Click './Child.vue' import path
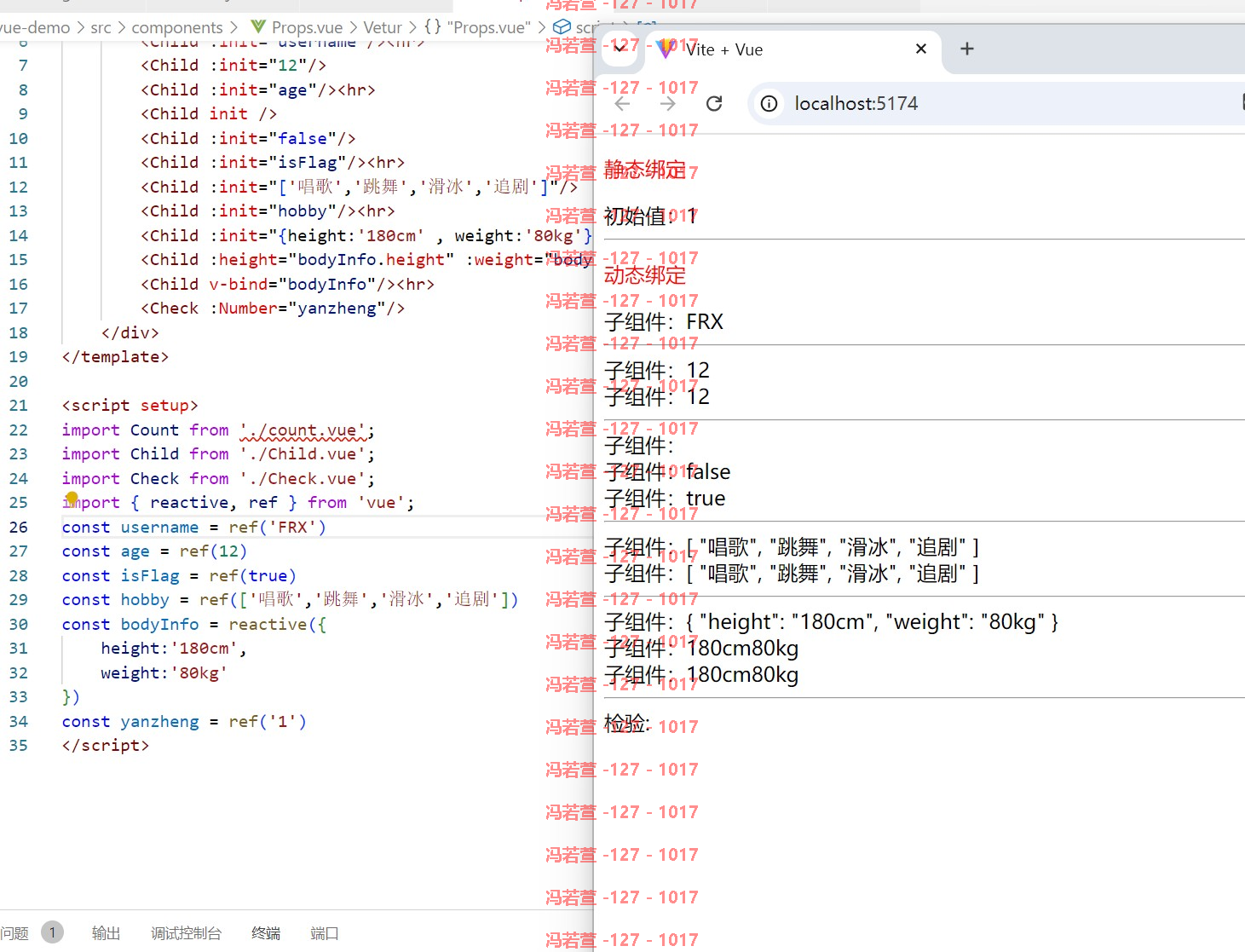Screen dimensions: 1245x952 point(303,453)
